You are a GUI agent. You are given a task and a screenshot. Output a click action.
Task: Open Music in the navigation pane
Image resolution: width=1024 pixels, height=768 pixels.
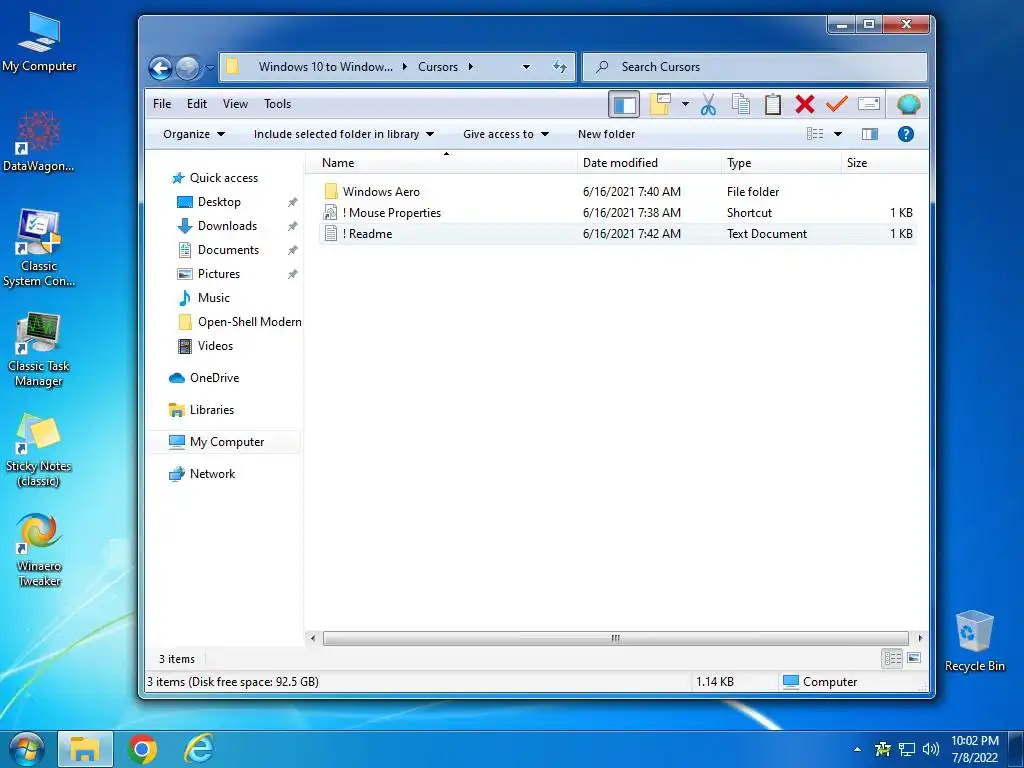click(204, 298)
